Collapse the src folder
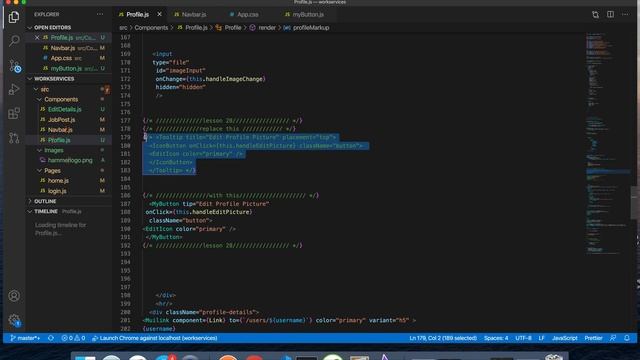This screenshot has height=360, width=640. 44,89
